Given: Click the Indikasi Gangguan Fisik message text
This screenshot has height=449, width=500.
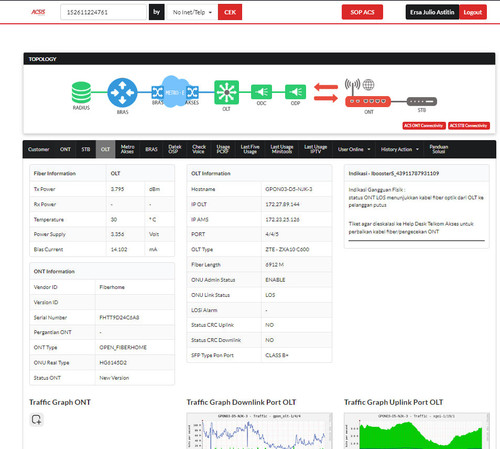Looking at the screenshot, I should click(416, 197).
